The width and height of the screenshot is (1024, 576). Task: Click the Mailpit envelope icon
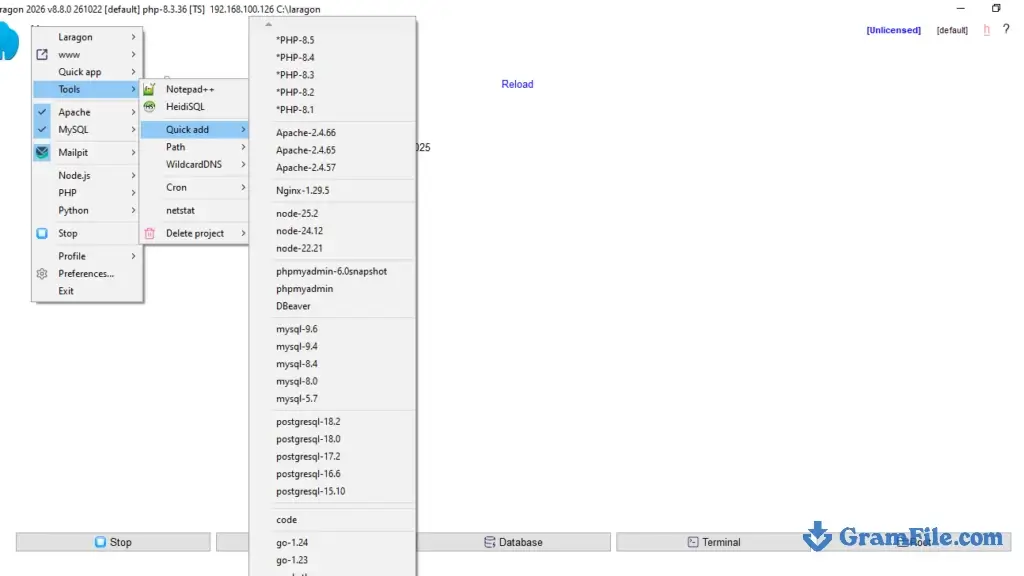point(42,152)
